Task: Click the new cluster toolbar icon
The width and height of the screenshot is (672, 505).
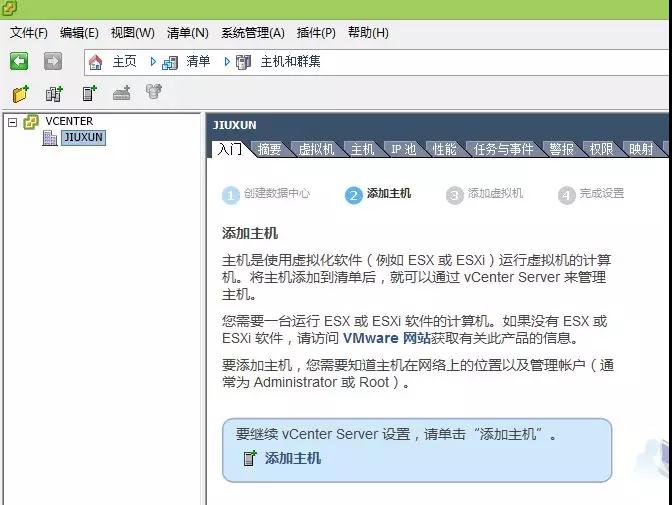Action: click(54, 93)
